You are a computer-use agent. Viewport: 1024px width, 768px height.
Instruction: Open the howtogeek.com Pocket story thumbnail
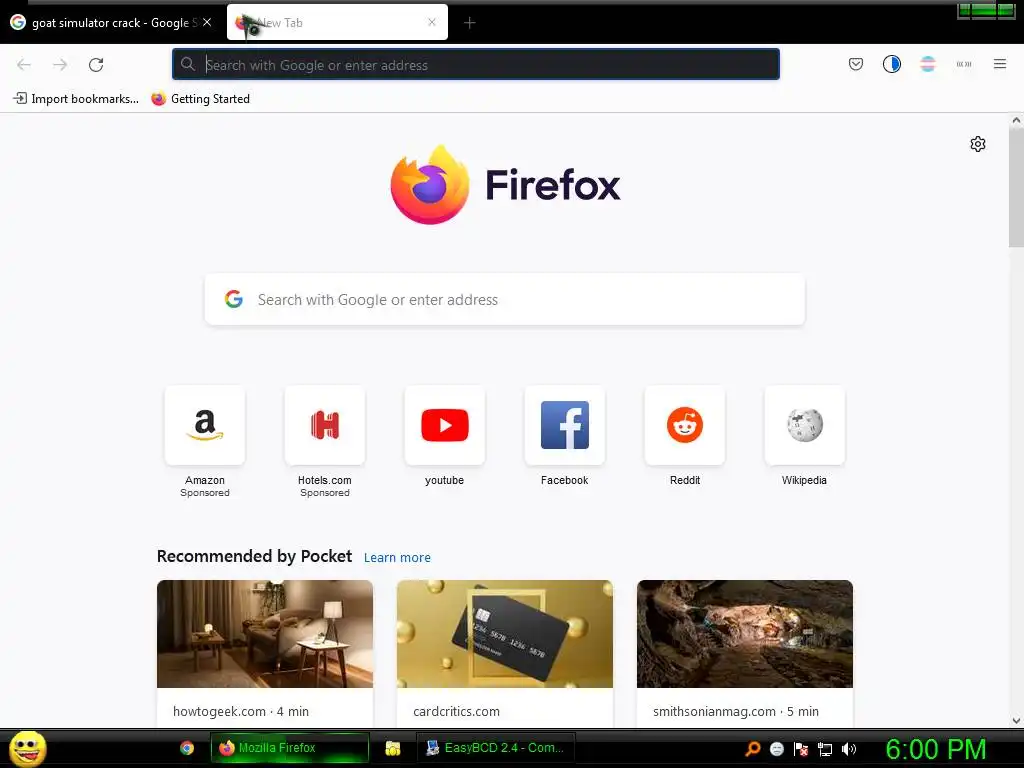tap(265, 633)
